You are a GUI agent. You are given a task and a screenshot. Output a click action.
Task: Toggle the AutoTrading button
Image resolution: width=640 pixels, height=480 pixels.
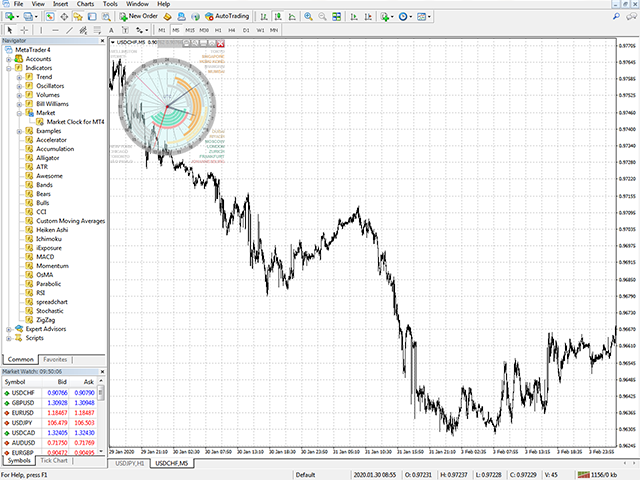(x=227, y=16)
